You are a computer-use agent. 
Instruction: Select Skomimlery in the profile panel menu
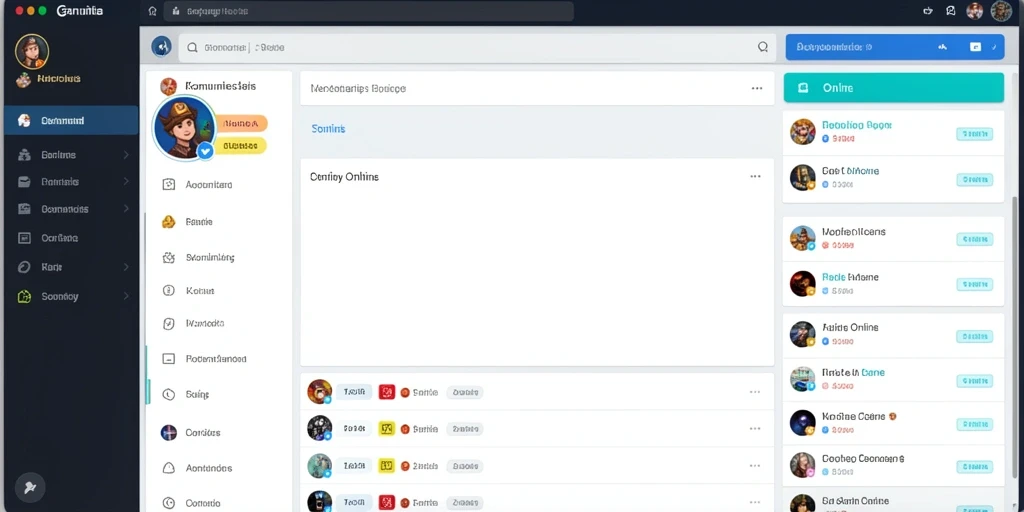point(210,257)
